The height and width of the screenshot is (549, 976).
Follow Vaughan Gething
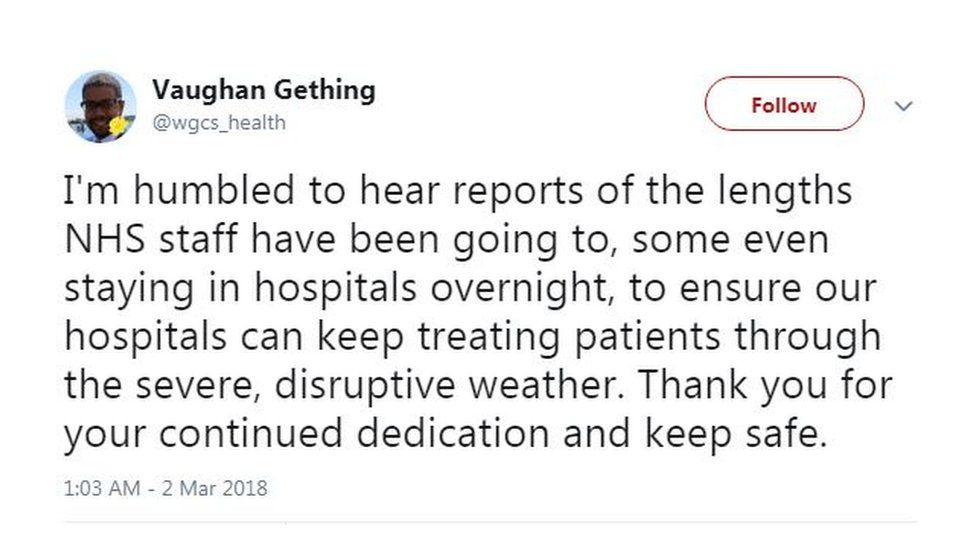pyautogui.click(x=784, y=105)
